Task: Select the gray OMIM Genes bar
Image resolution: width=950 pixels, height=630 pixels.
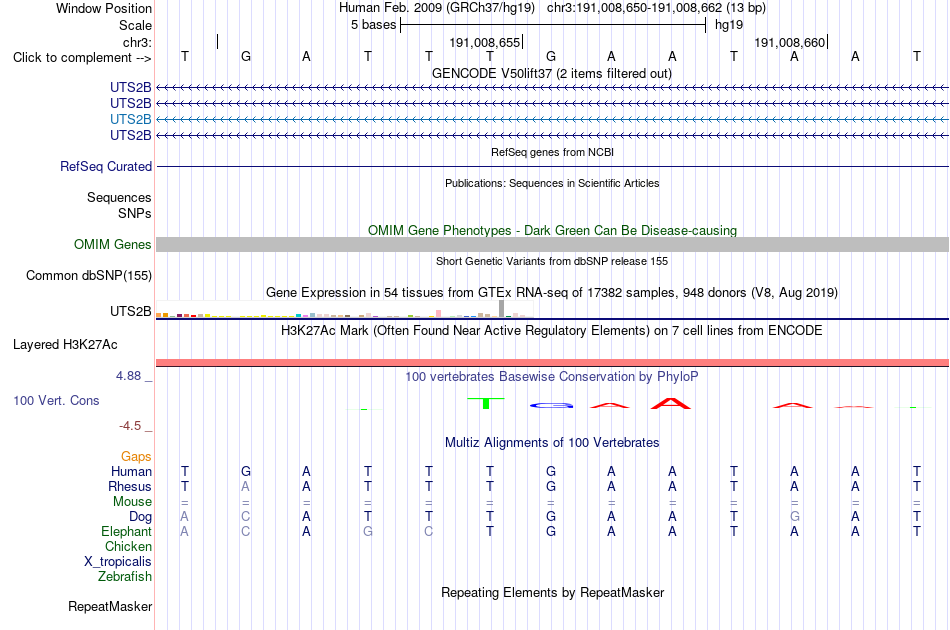Action: 552,244
